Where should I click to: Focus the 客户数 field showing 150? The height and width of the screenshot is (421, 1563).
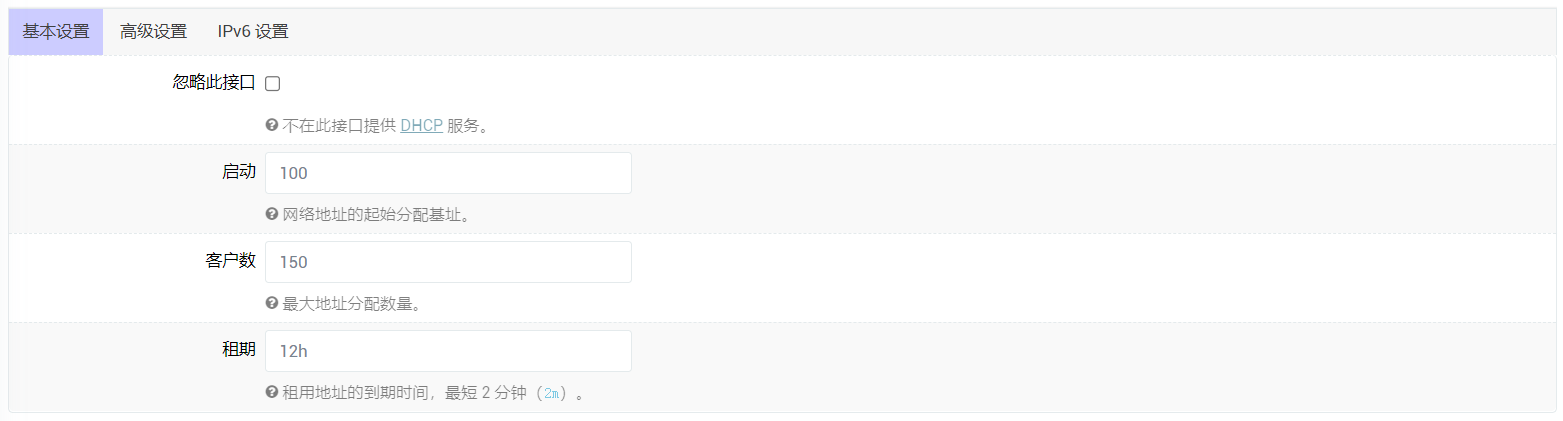coord(448,262)
